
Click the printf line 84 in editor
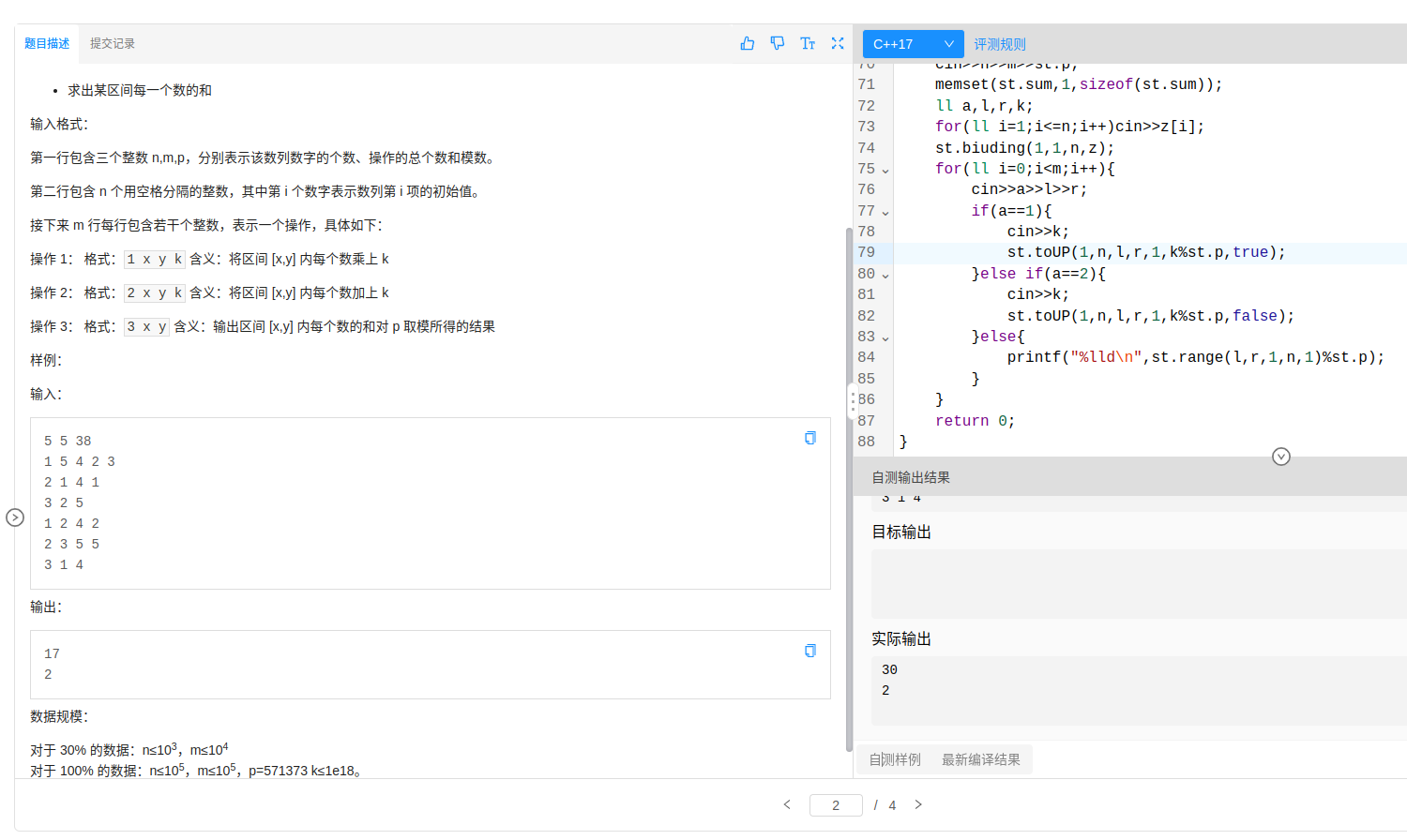pyautogui.click(x=1196, y=357)
